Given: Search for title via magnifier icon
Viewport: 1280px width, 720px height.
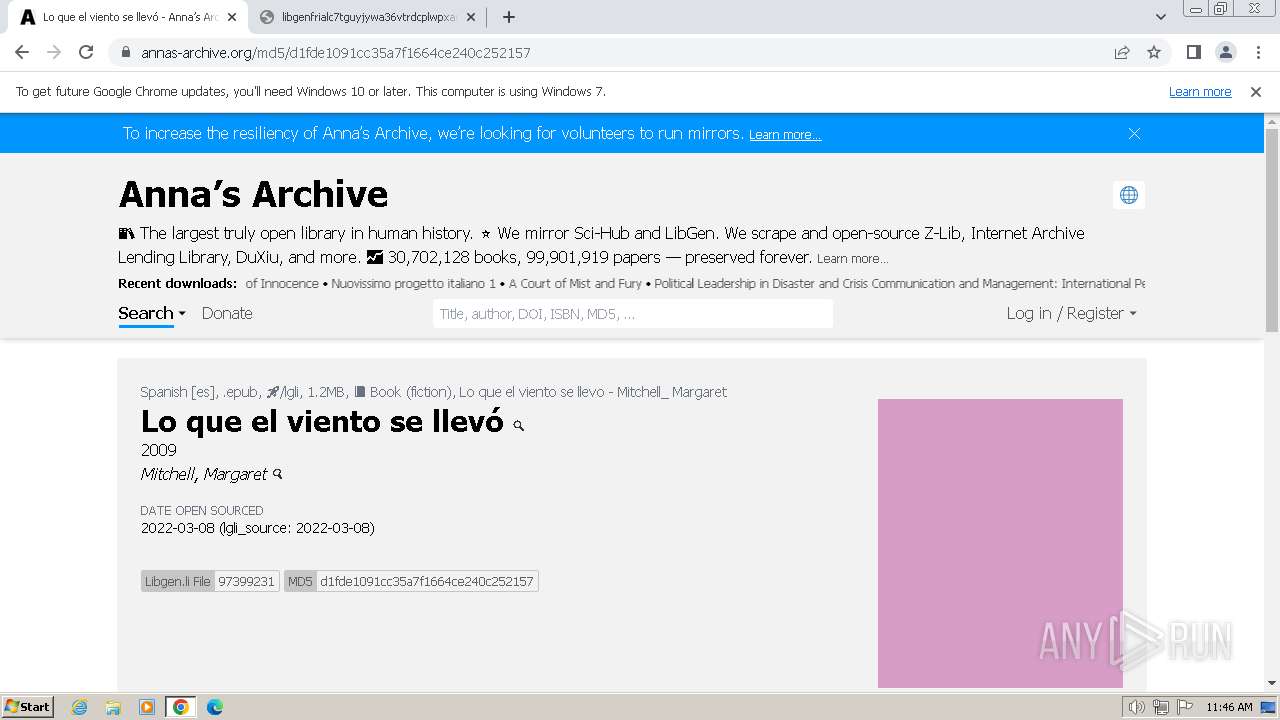Looking at the screenshot, I should [x=518, y=426].
